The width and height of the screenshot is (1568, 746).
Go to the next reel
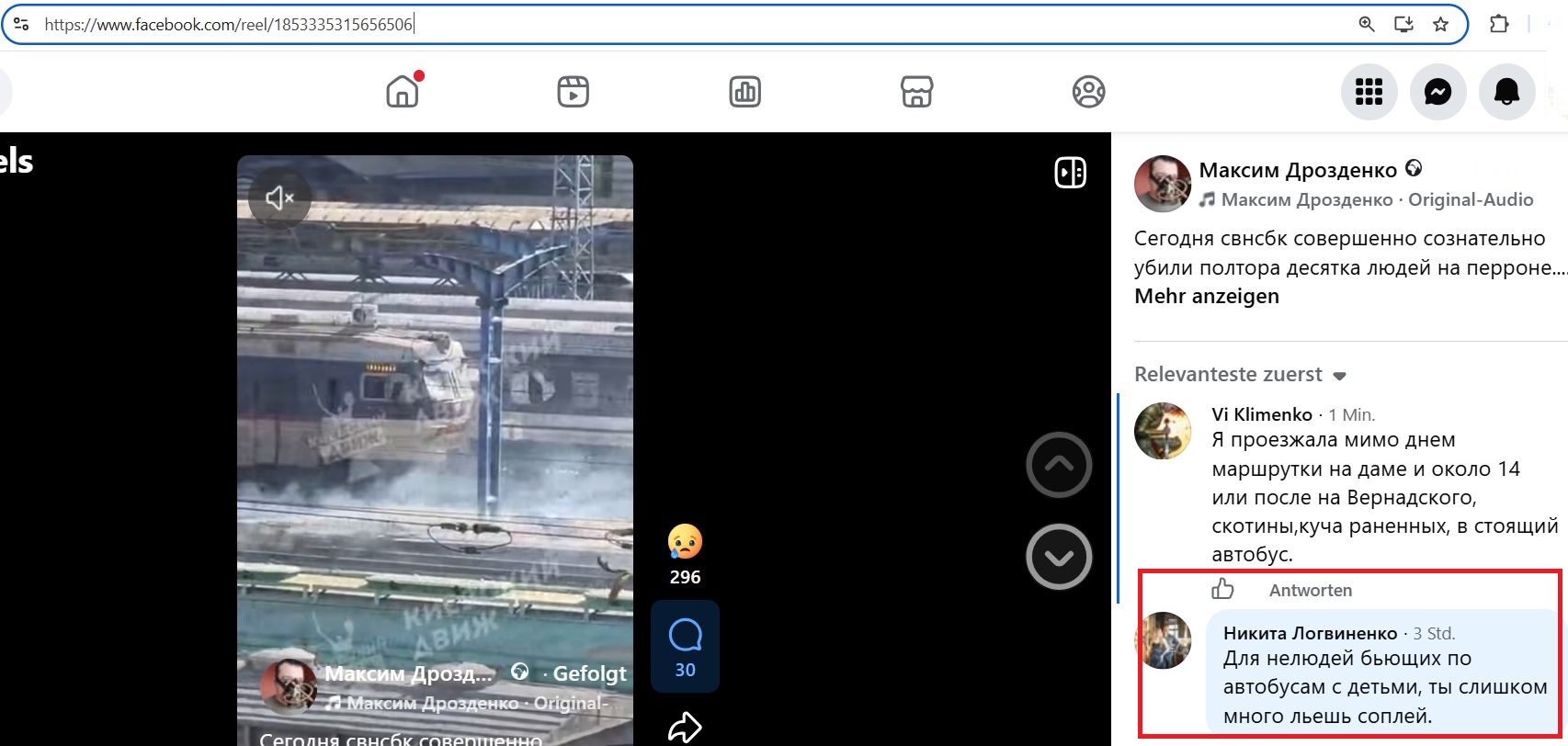[1059, 557]
